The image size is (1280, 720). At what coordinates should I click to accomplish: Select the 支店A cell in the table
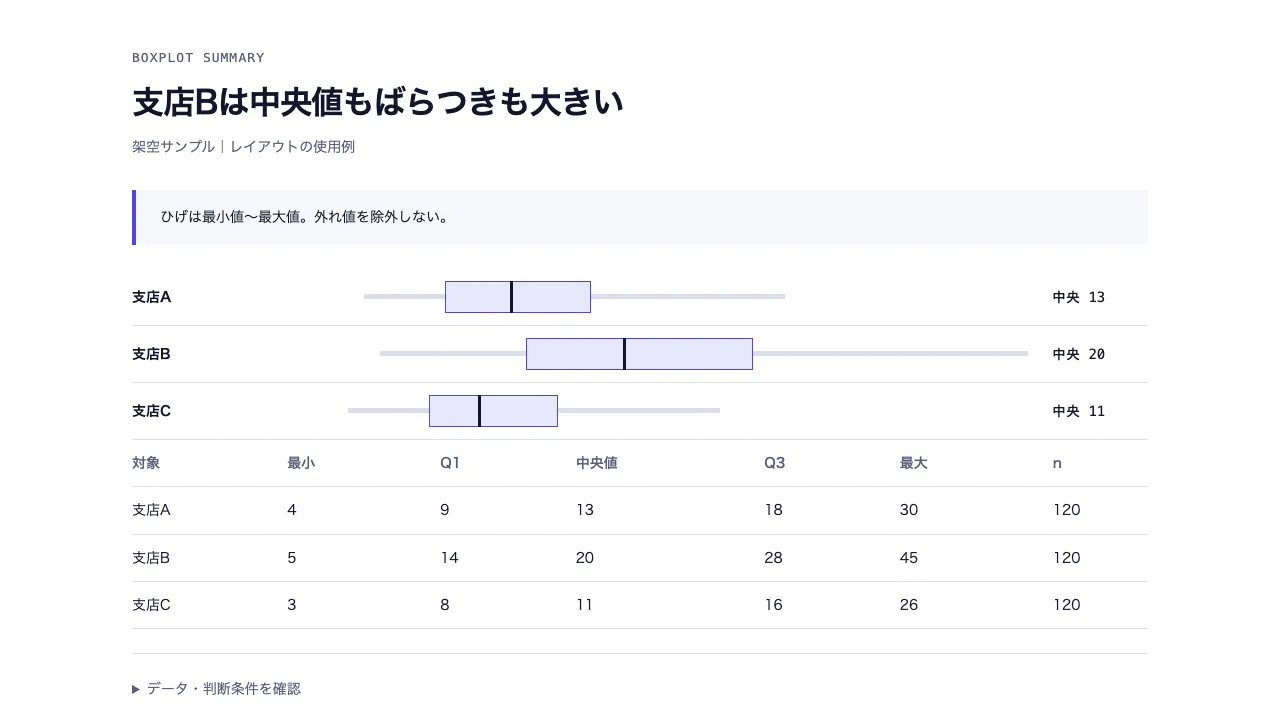152,510
